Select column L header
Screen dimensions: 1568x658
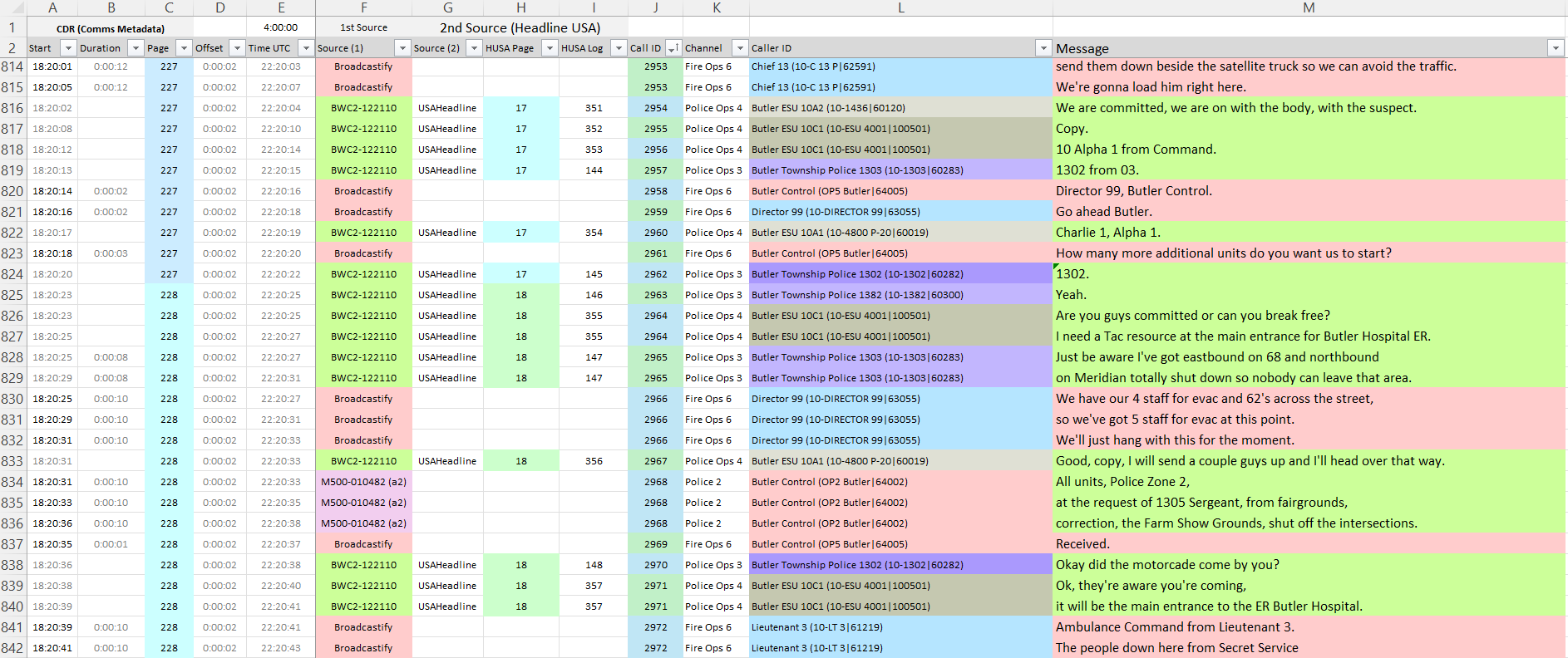[x=901, y=8]
